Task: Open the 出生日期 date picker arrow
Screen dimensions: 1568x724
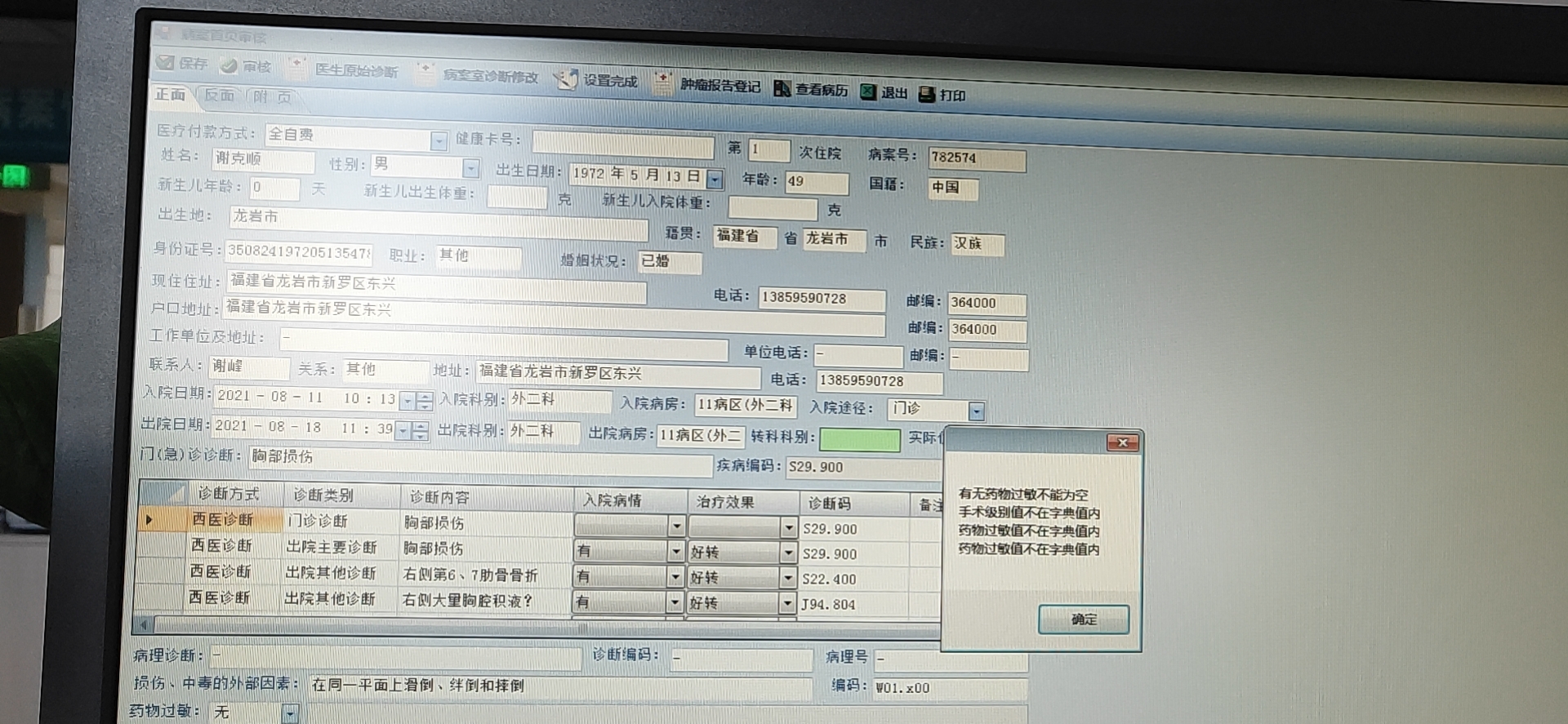Action: coord(715,178)
